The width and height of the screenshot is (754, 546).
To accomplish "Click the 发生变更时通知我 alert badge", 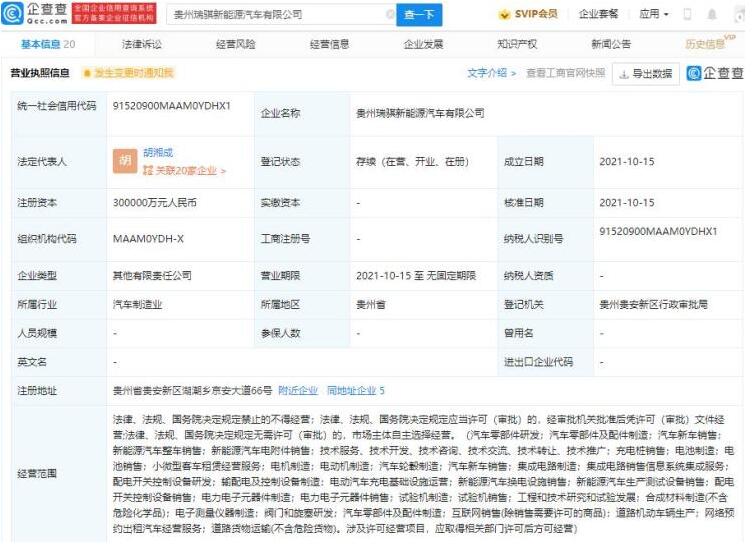I will coord(128,73).
